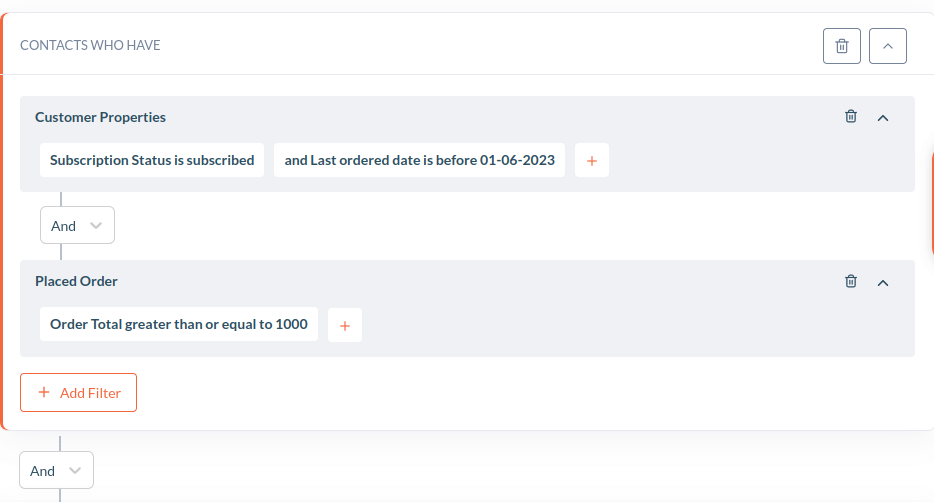This screenshot has width=934, height=502.
Task: Add condition to Placed Order with plus icon
Action: point(344,325)
